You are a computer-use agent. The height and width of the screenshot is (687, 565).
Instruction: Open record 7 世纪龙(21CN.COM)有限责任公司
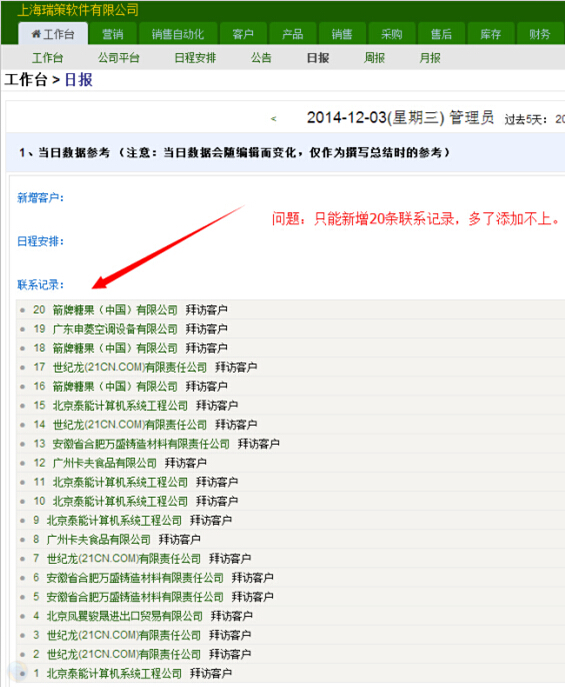(124, 559)
